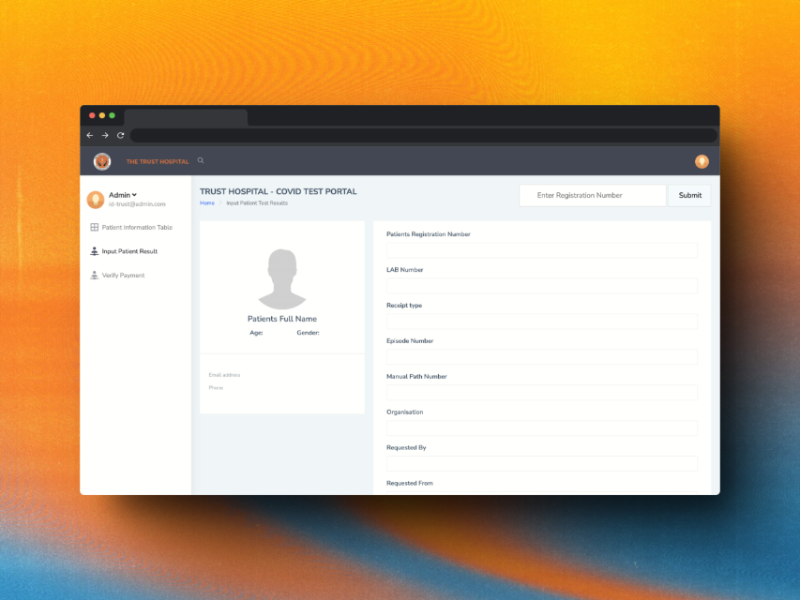Focus the LAB Number input field
Viewport: 800px width, 600px height.
tap(541, 286)
